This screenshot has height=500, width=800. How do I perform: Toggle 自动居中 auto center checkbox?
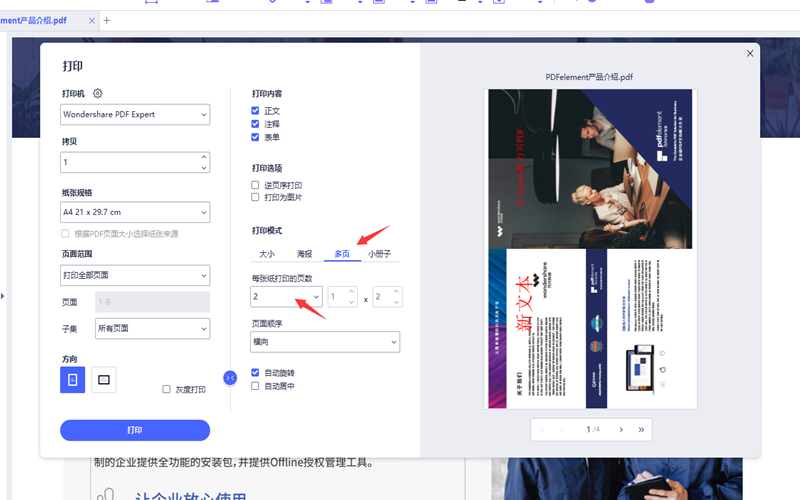(x=256, y=385)
